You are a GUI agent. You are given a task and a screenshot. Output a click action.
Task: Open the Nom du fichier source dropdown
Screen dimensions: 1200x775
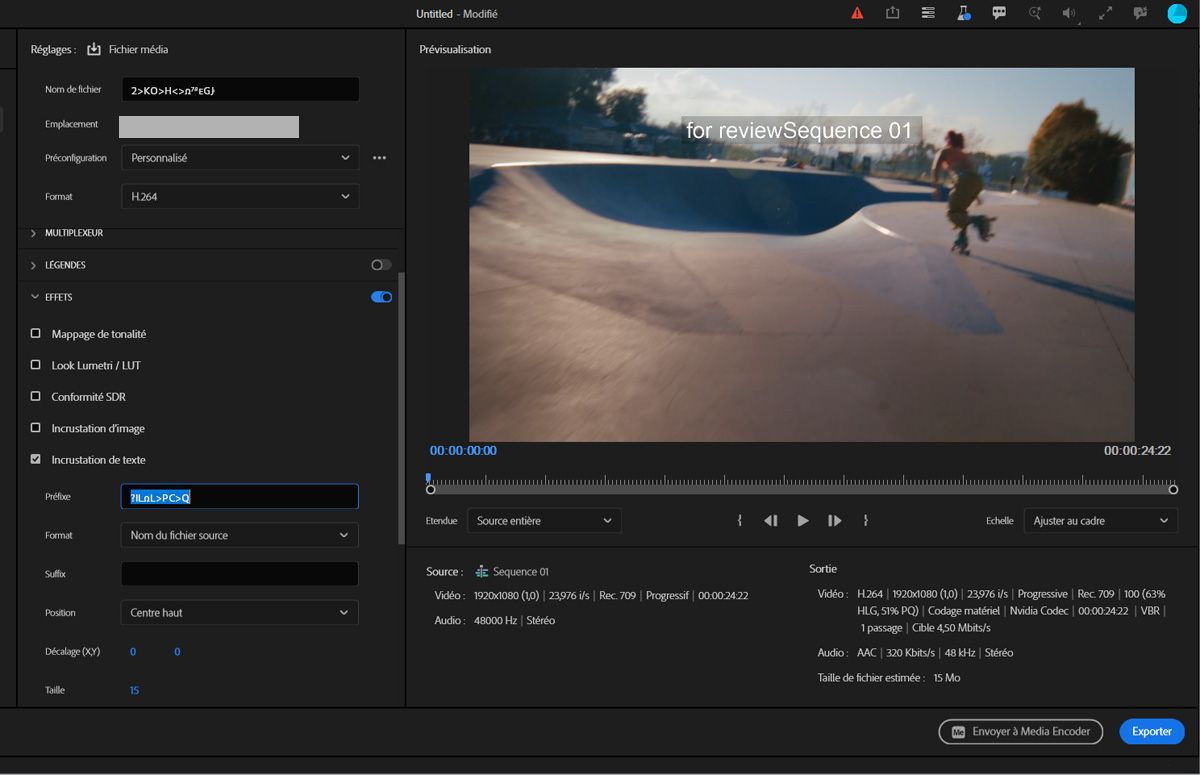pyautogui.click(x=240, y=535)
